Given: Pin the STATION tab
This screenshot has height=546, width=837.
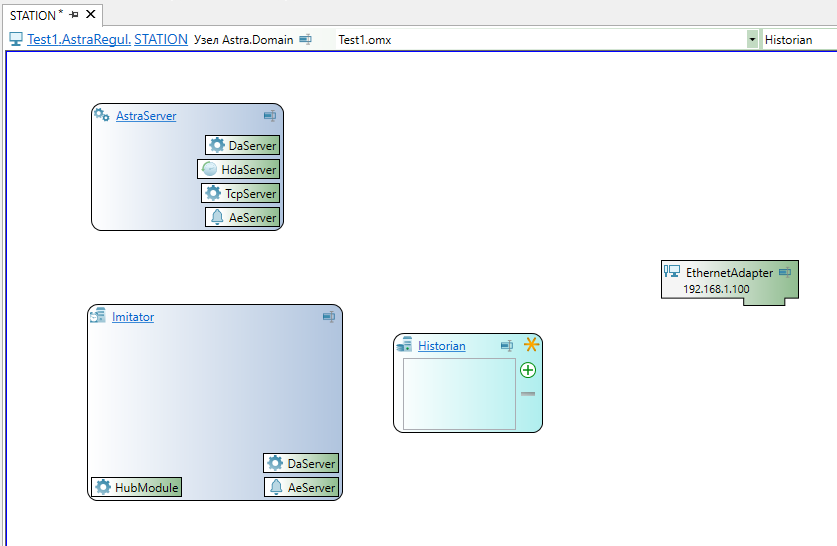Looking at the screenshot, I should pos(74,15).
